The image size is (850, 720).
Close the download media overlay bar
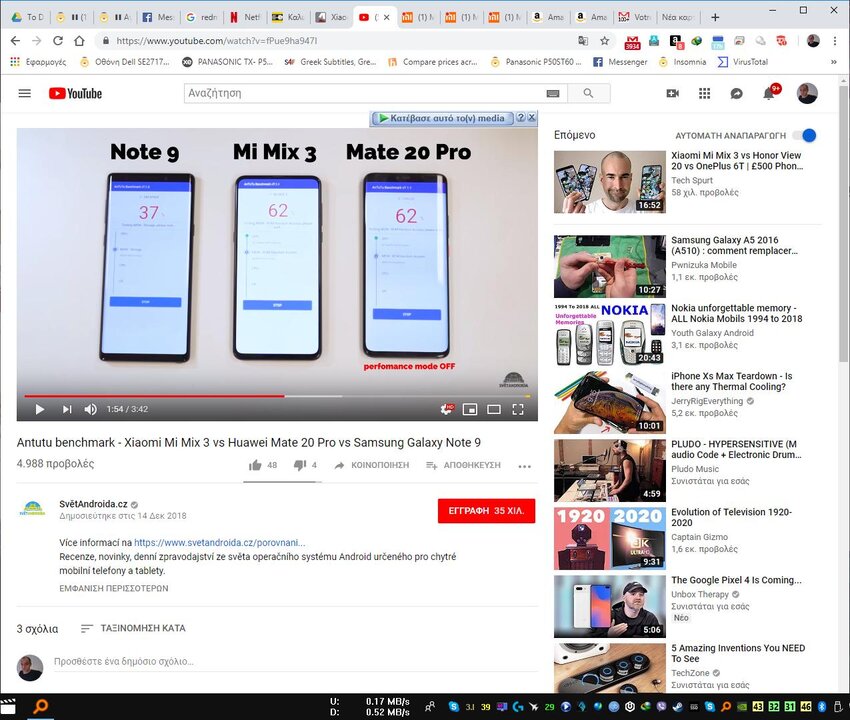(x=532, y=117)
